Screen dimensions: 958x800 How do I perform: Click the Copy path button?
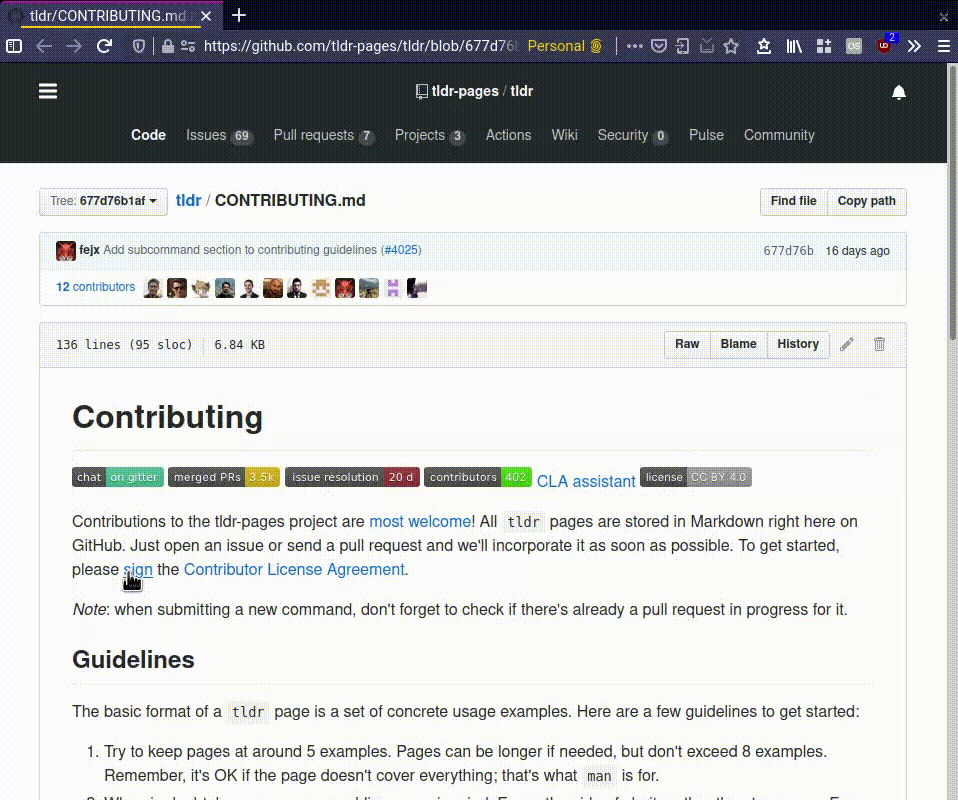[866, 201]
